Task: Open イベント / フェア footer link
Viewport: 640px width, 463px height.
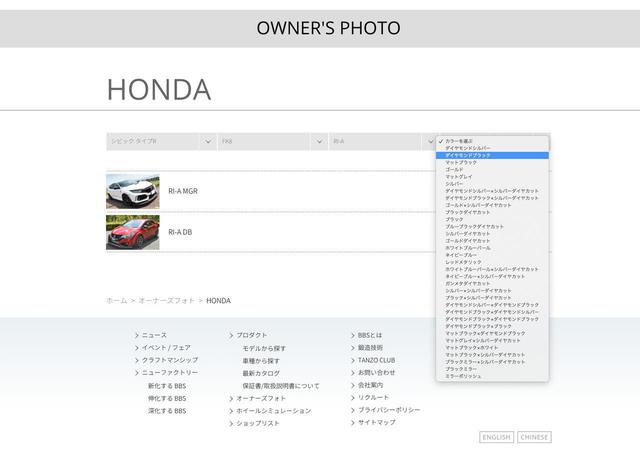Action: click(x=166, y=348)
